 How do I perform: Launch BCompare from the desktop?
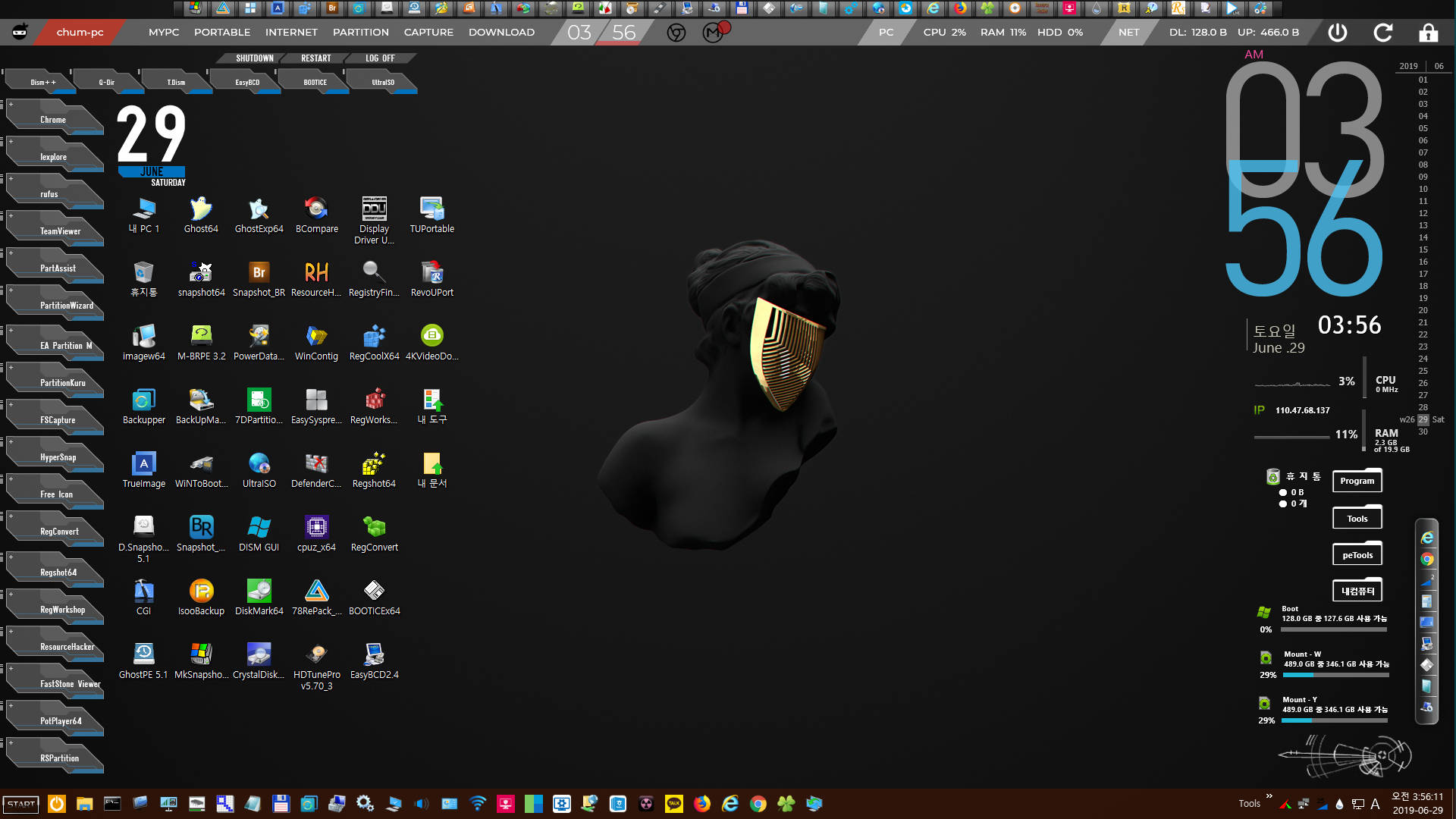click(x=316, y=215)
